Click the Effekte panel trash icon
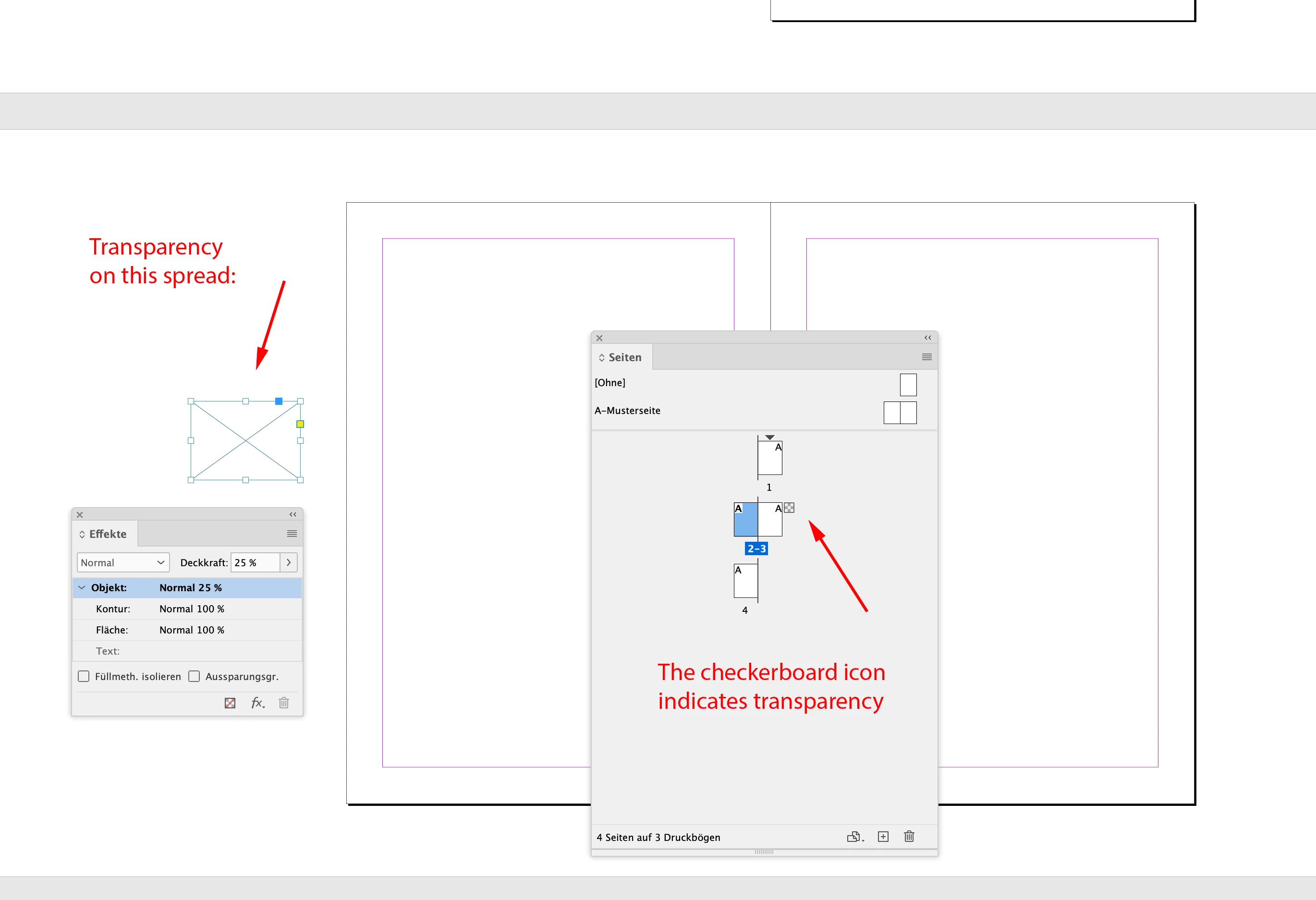 (284, 703)
